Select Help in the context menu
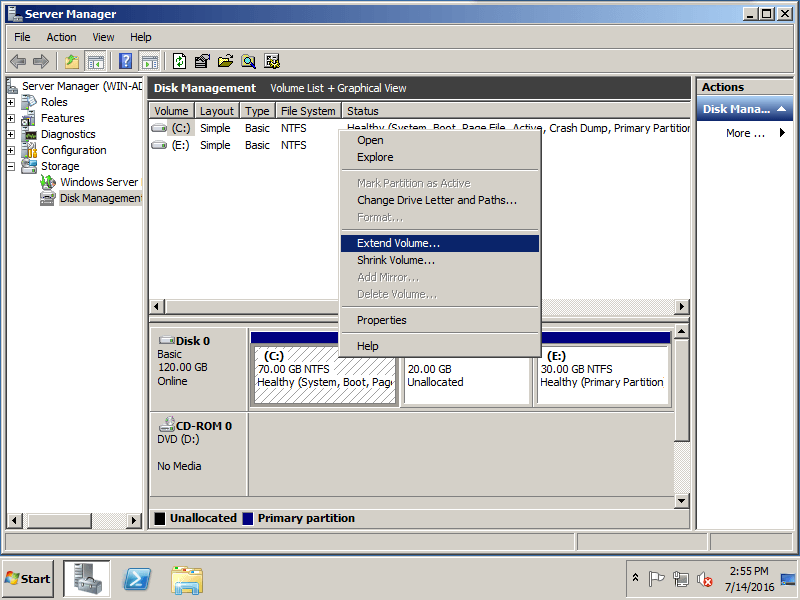The image size is (800, 600). (x=440, y=346)
